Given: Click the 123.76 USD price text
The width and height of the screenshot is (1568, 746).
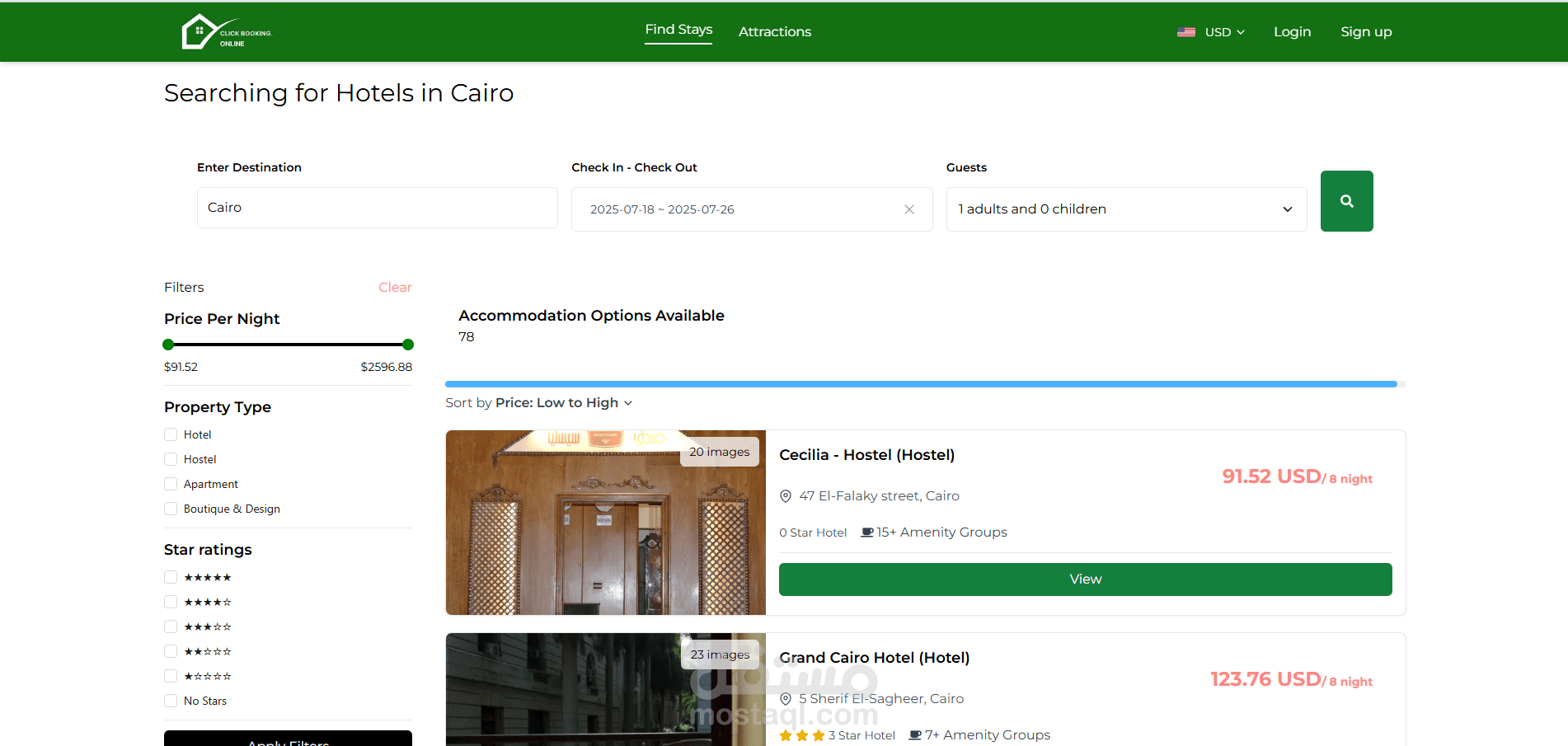Looking at the screenshot, I should (1265, 679).
